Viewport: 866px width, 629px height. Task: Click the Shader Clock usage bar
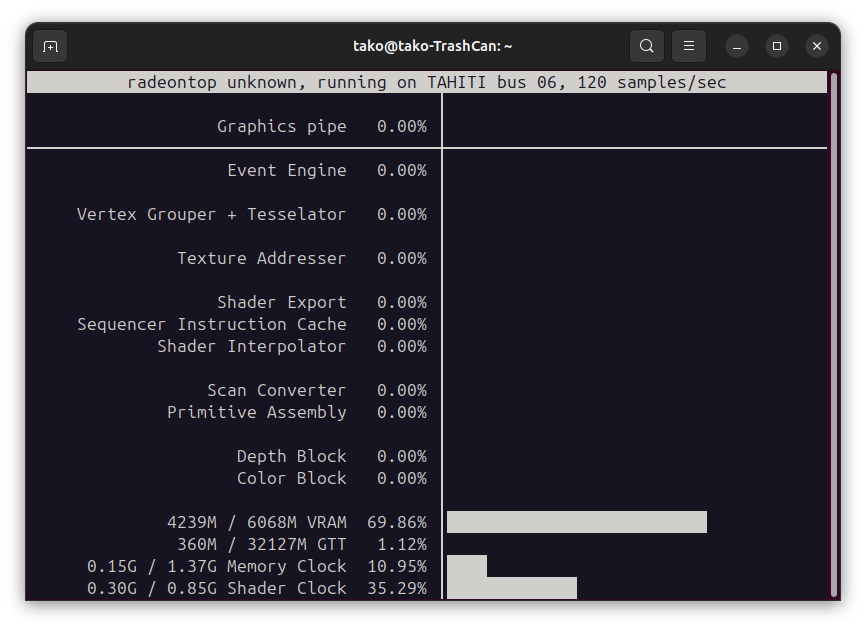tap(511, 588)
